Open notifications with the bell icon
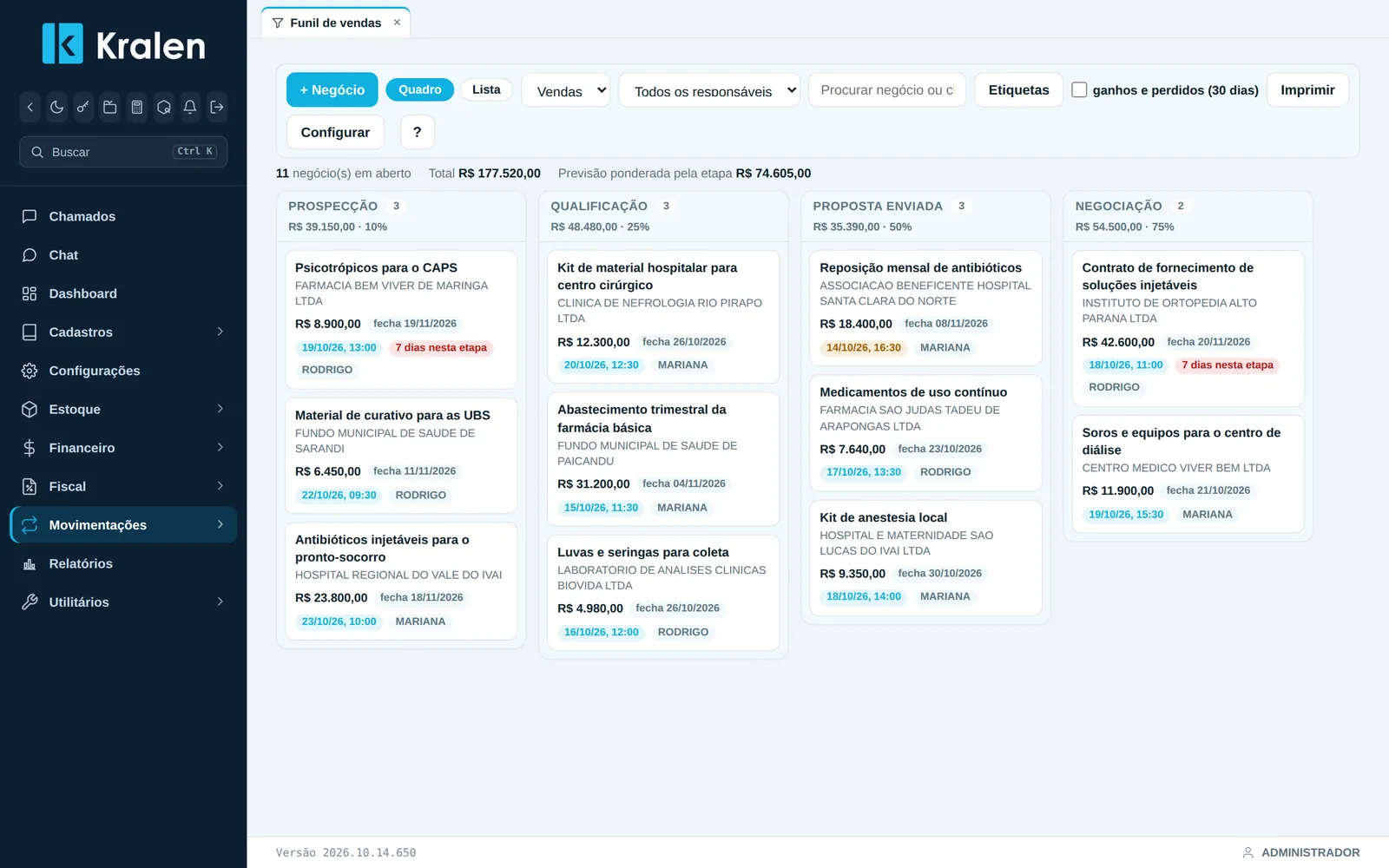The width and height of the screenshot is (1389, 868). (x=190, y=108)
